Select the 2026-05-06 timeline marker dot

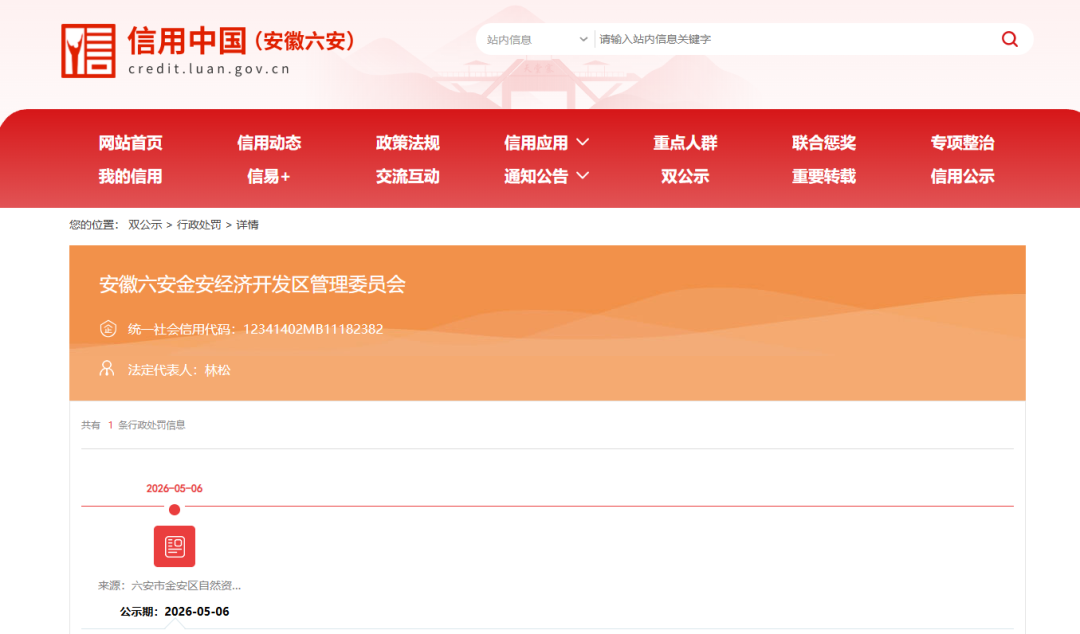(174, 509)
